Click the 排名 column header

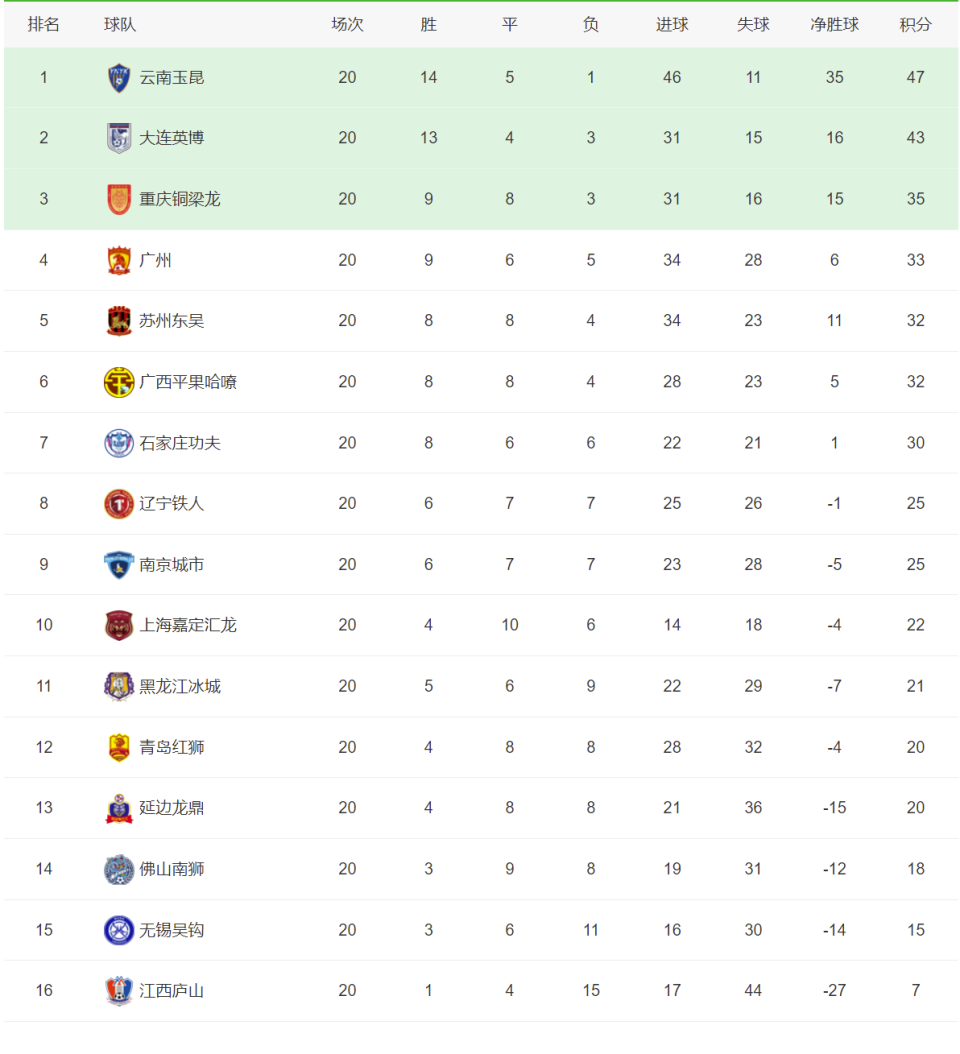click(43, 24)
